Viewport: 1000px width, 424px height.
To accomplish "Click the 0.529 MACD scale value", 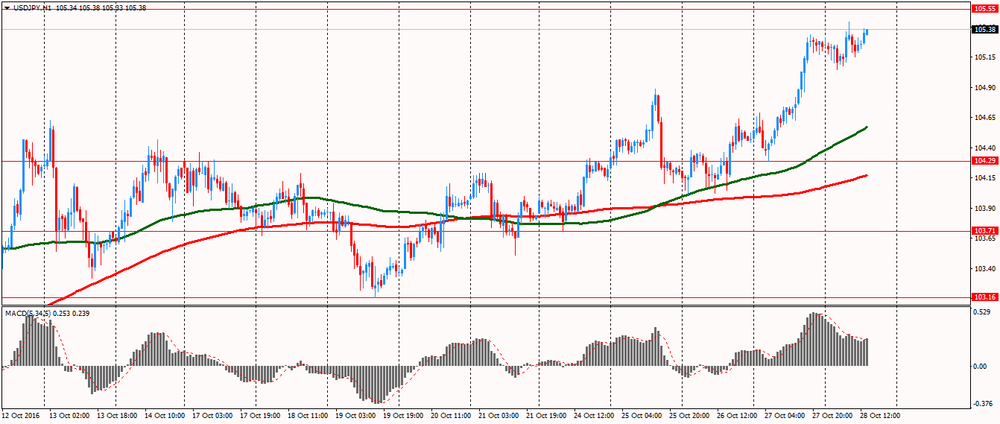I will pos(981,312).
